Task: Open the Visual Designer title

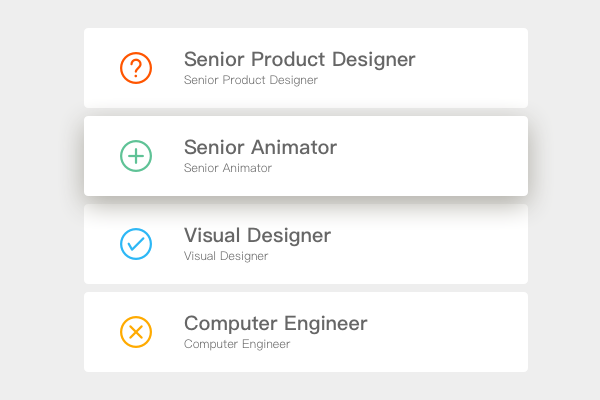Action: click(257, 236)
